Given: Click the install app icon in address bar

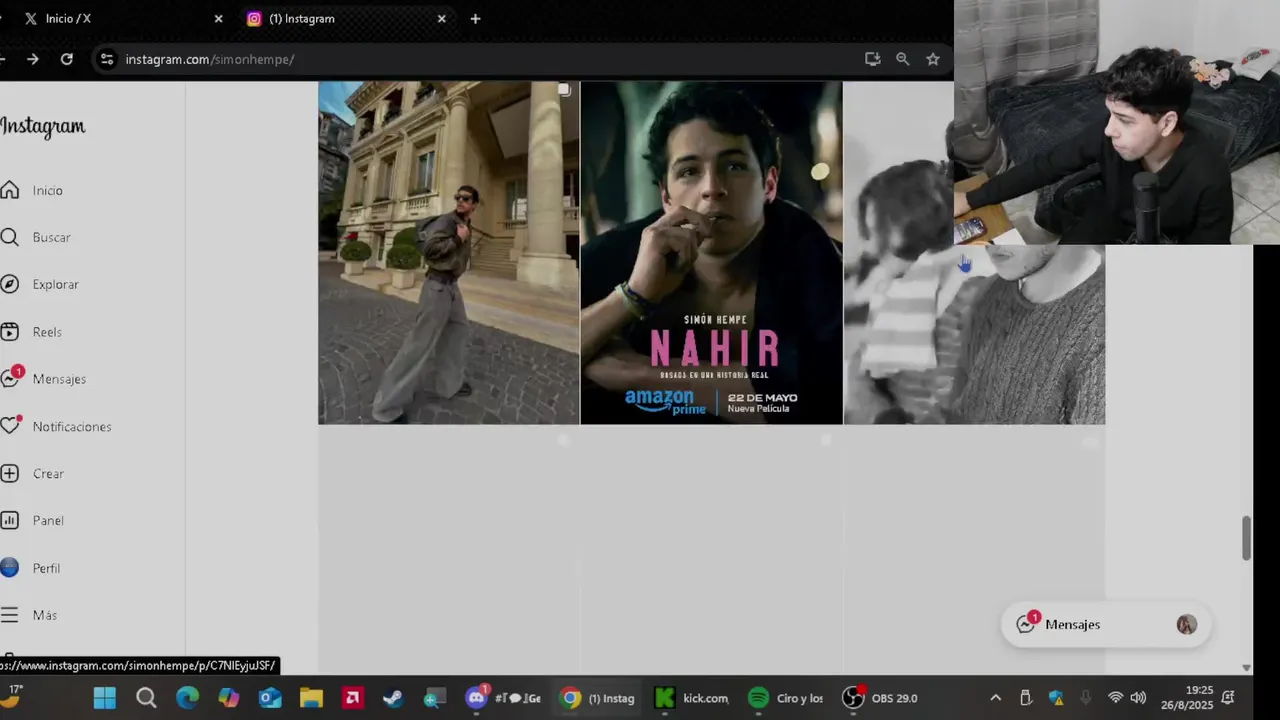Looking at the screenshot, I should click(x=872, y=59).
